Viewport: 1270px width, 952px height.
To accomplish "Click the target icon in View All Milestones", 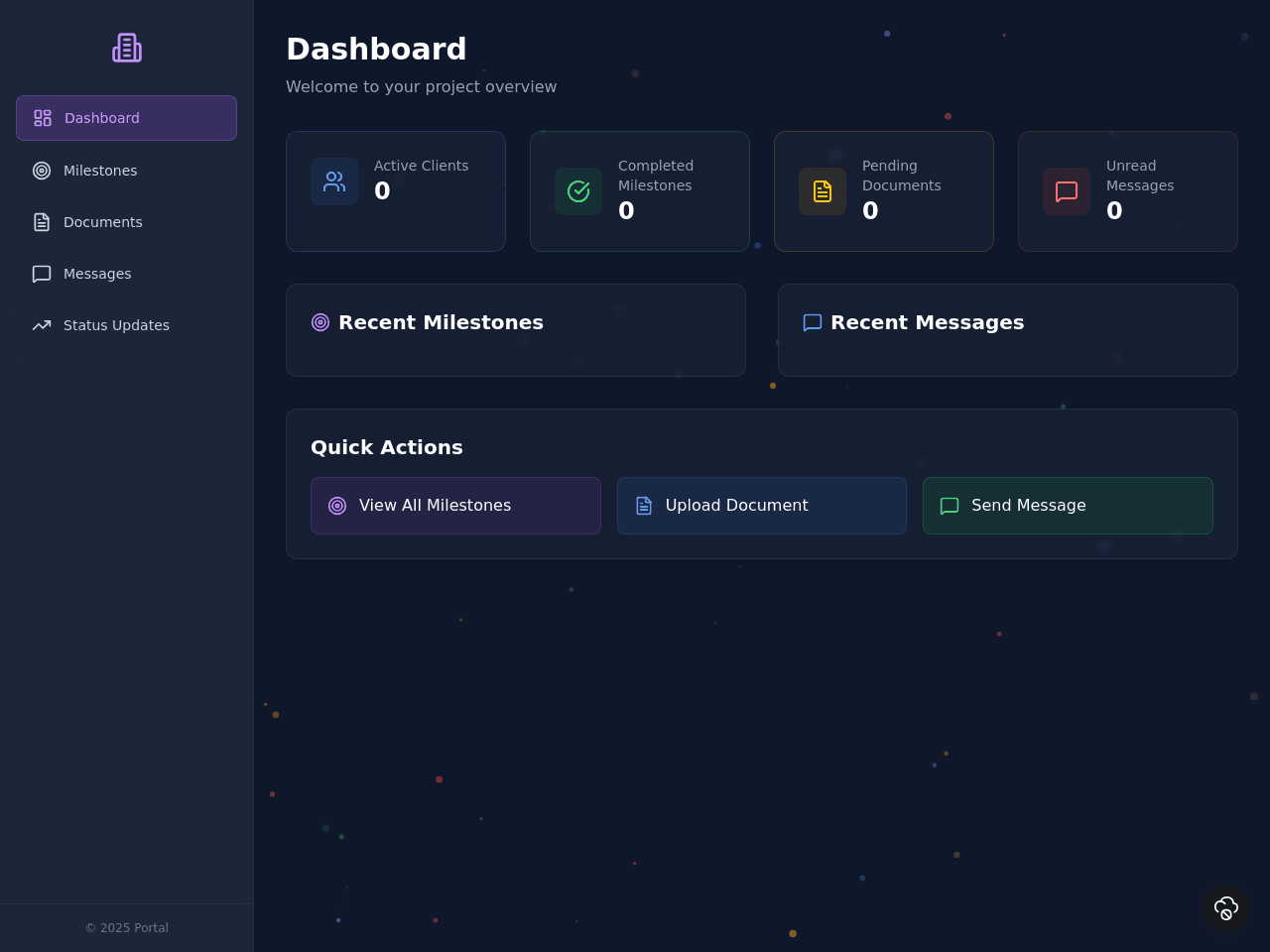I will point(337,506).
